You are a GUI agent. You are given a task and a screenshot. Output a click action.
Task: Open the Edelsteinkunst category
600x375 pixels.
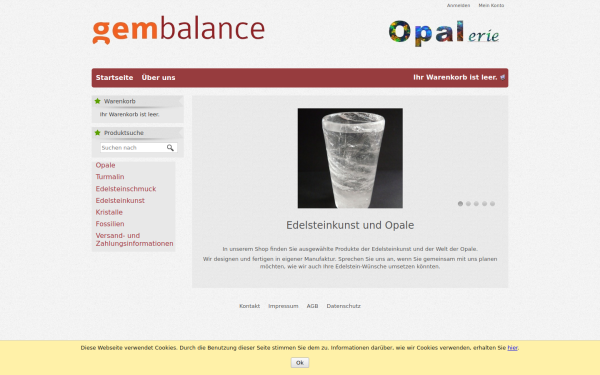pyautogui.click(x=120, y=201)
